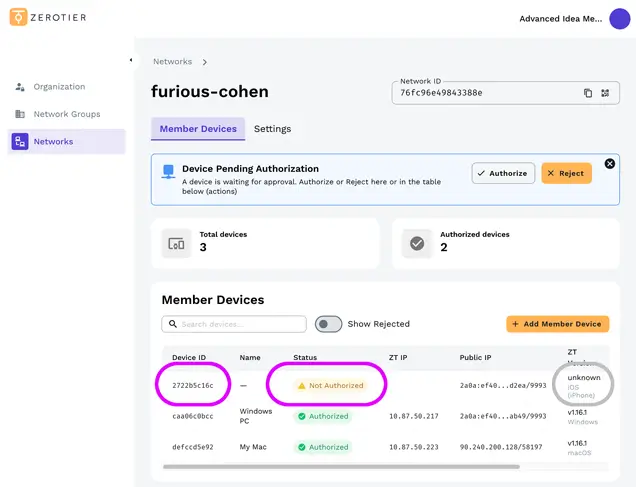636x487 pixels.
Task: Click the Authorized devices check icon
Action: click(417, 244)
